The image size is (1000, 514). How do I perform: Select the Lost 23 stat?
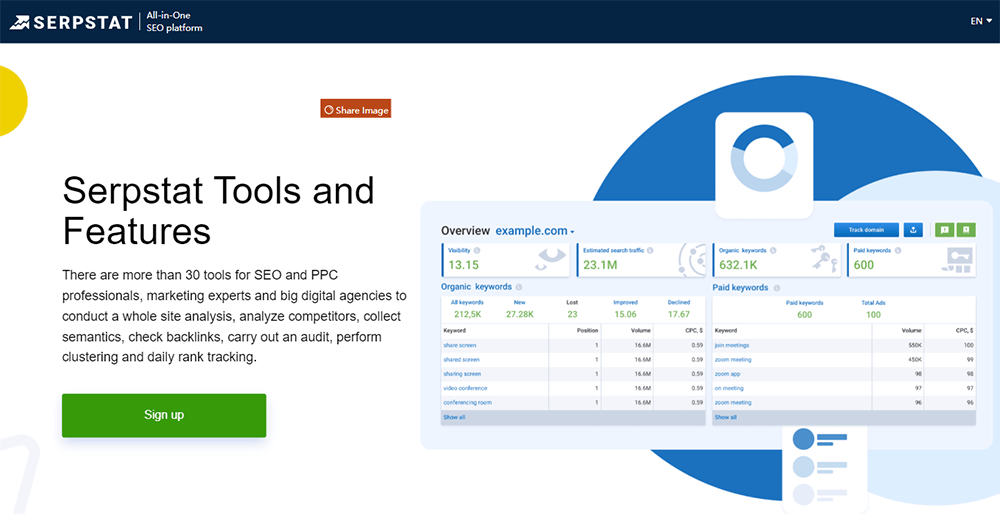pyautogui.click(x=572, y=309)
